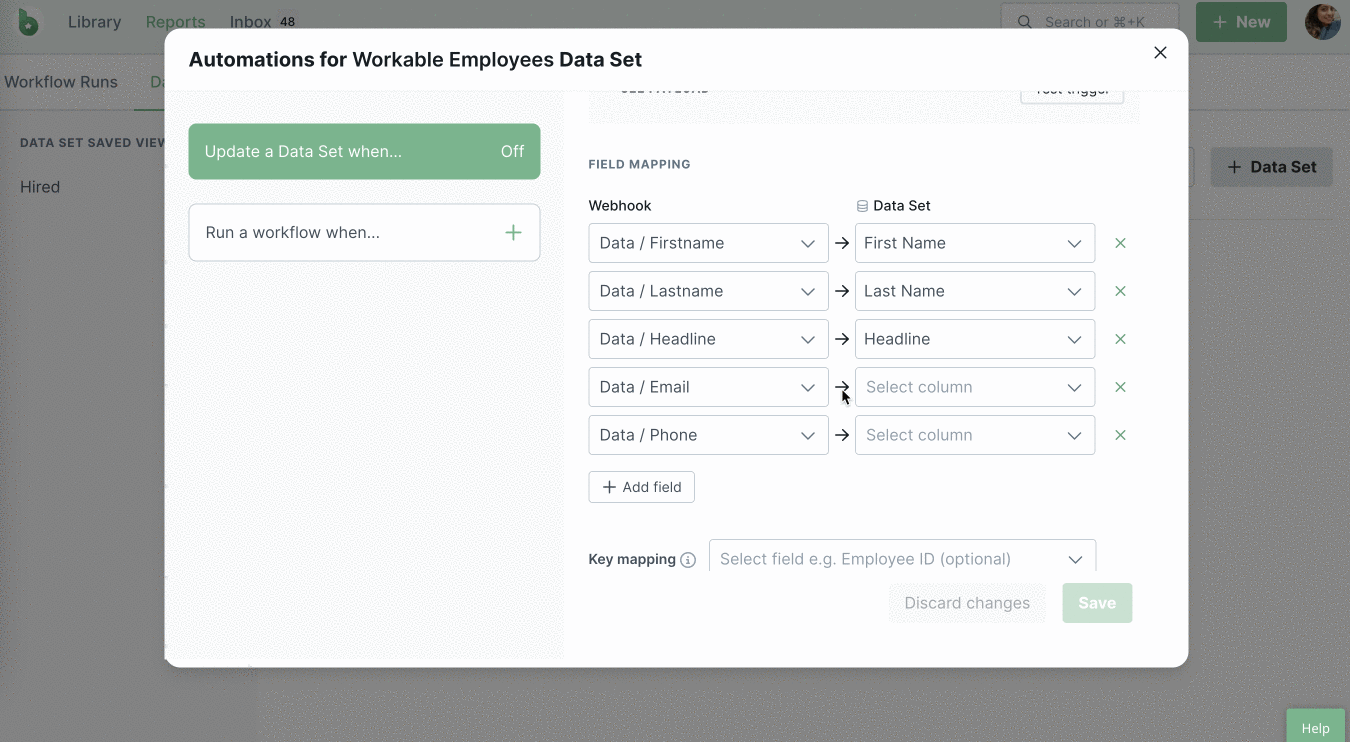
Task: Open the Data / Headline webhook dropdown
Action: tap(708, 339)
